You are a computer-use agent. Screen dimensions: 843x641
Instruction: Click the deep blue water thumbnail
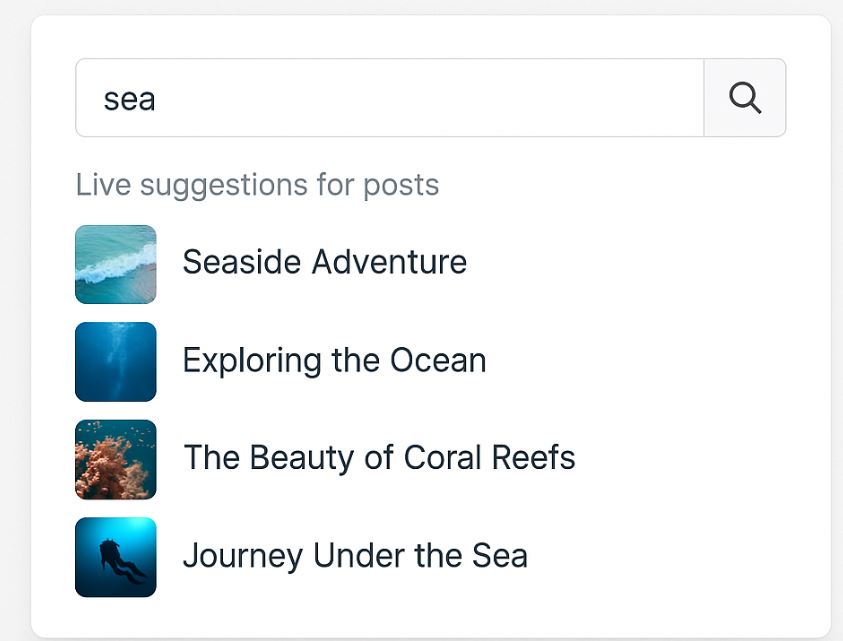116,361
